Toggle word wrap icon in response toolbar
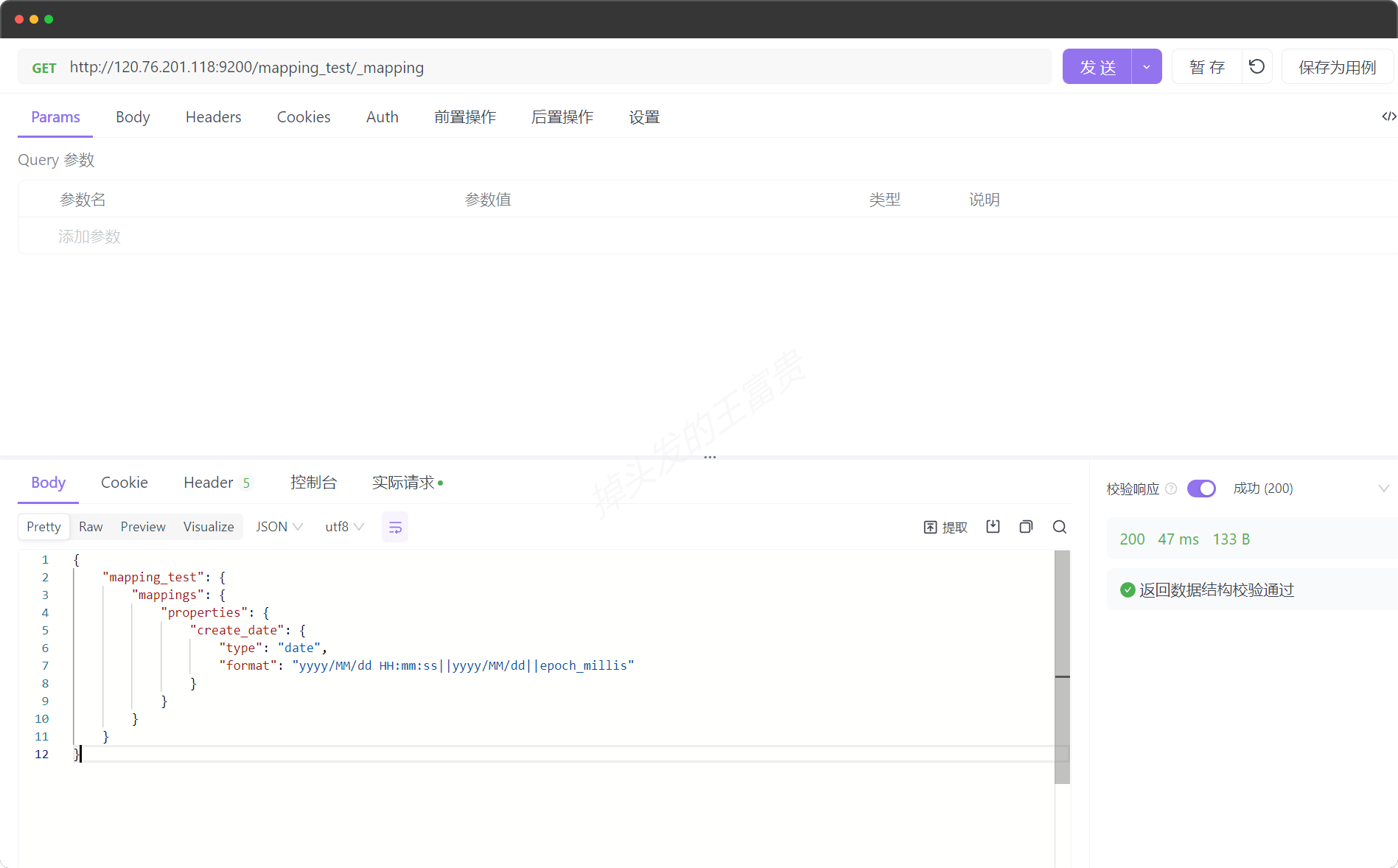This screenshot has width=1398, height=868. pyautogui.click(x=395, y=528)
